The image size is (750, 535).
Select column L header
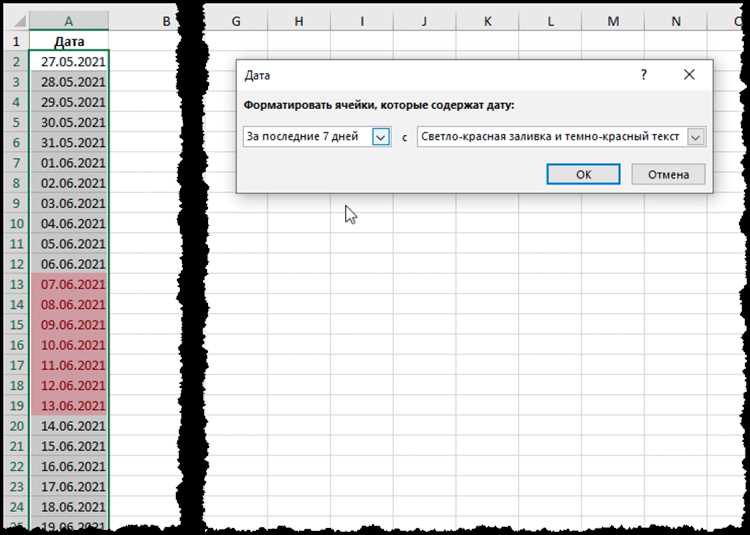[x=550, y=21]
